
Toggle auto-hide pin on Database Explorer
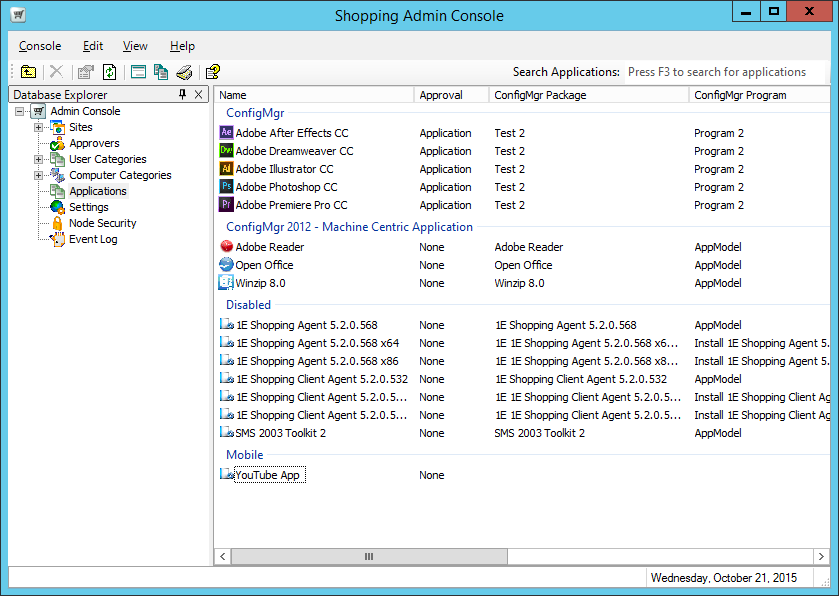click(x=182, y=95)
